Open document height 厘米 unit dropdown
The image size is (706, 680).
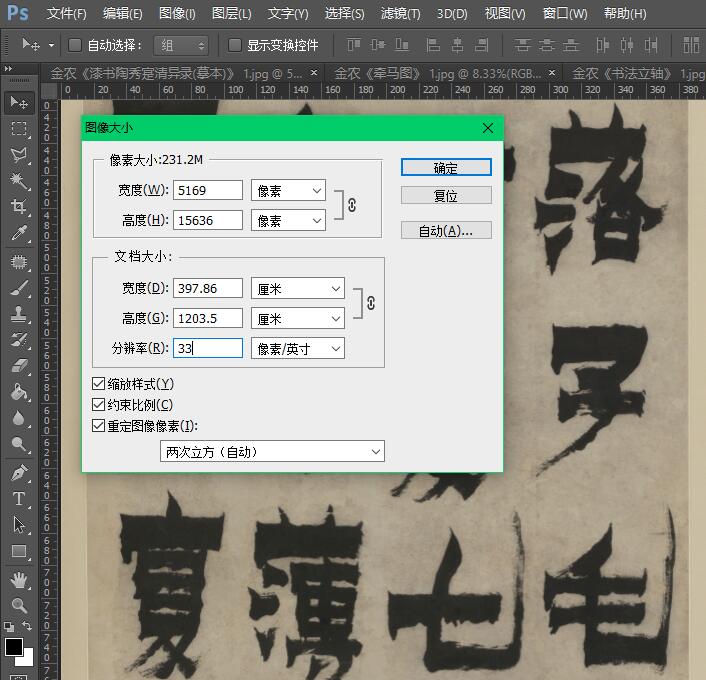298,318
